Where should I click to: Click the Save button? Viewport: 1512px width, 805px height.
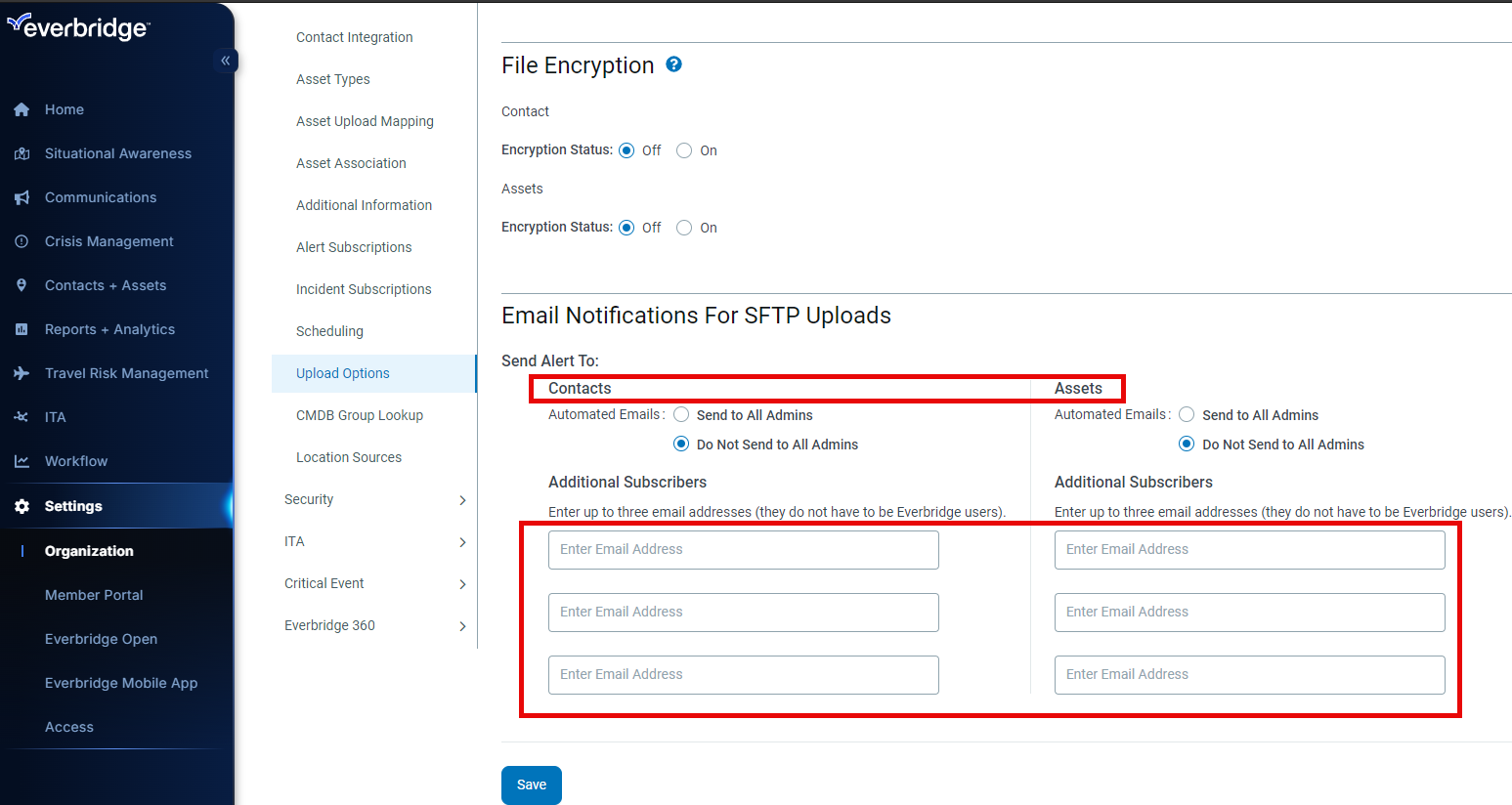coord(531,784)
